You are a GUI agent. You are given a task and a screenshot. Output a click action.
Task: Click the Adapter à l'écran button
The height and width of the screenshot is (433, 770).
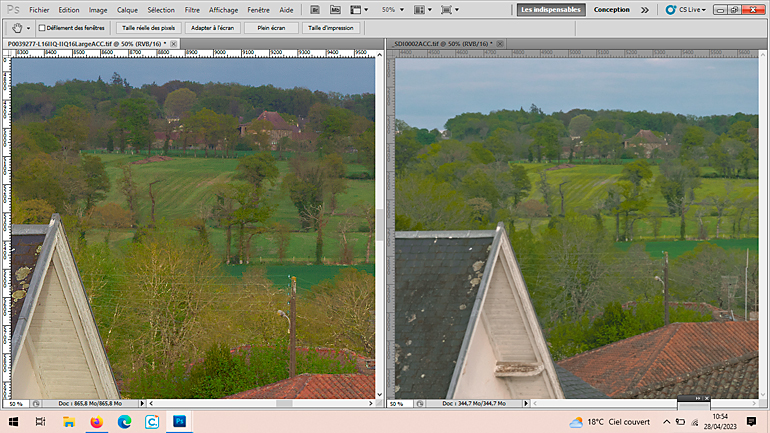212,28
